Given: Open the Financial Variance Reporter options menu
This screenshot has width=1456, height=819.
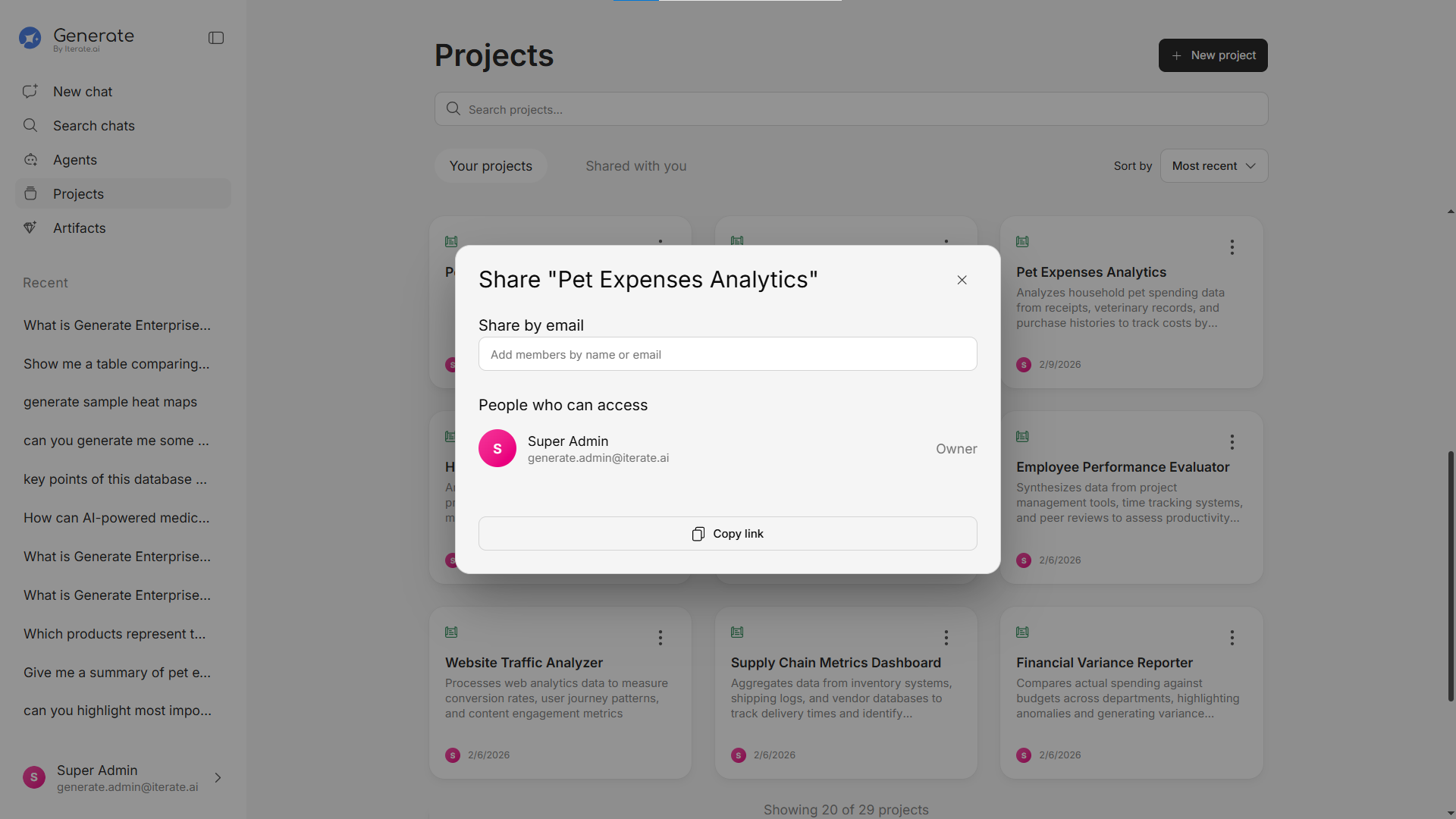Looking at the screenshot, I should (1232, 638).
